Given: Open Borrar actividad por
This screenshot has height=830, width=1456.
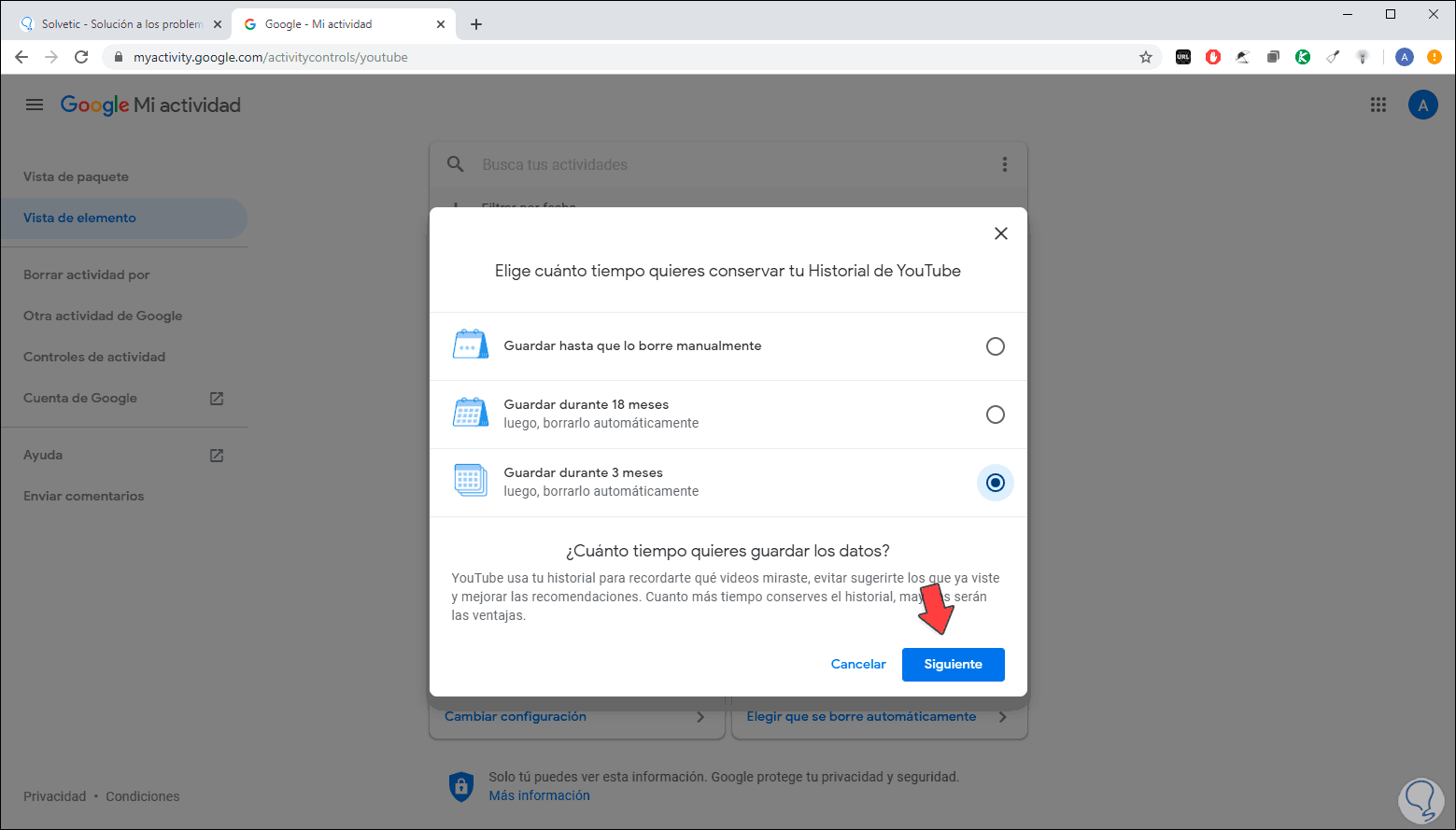Looking at the screenshot, I should pos(87,274).
